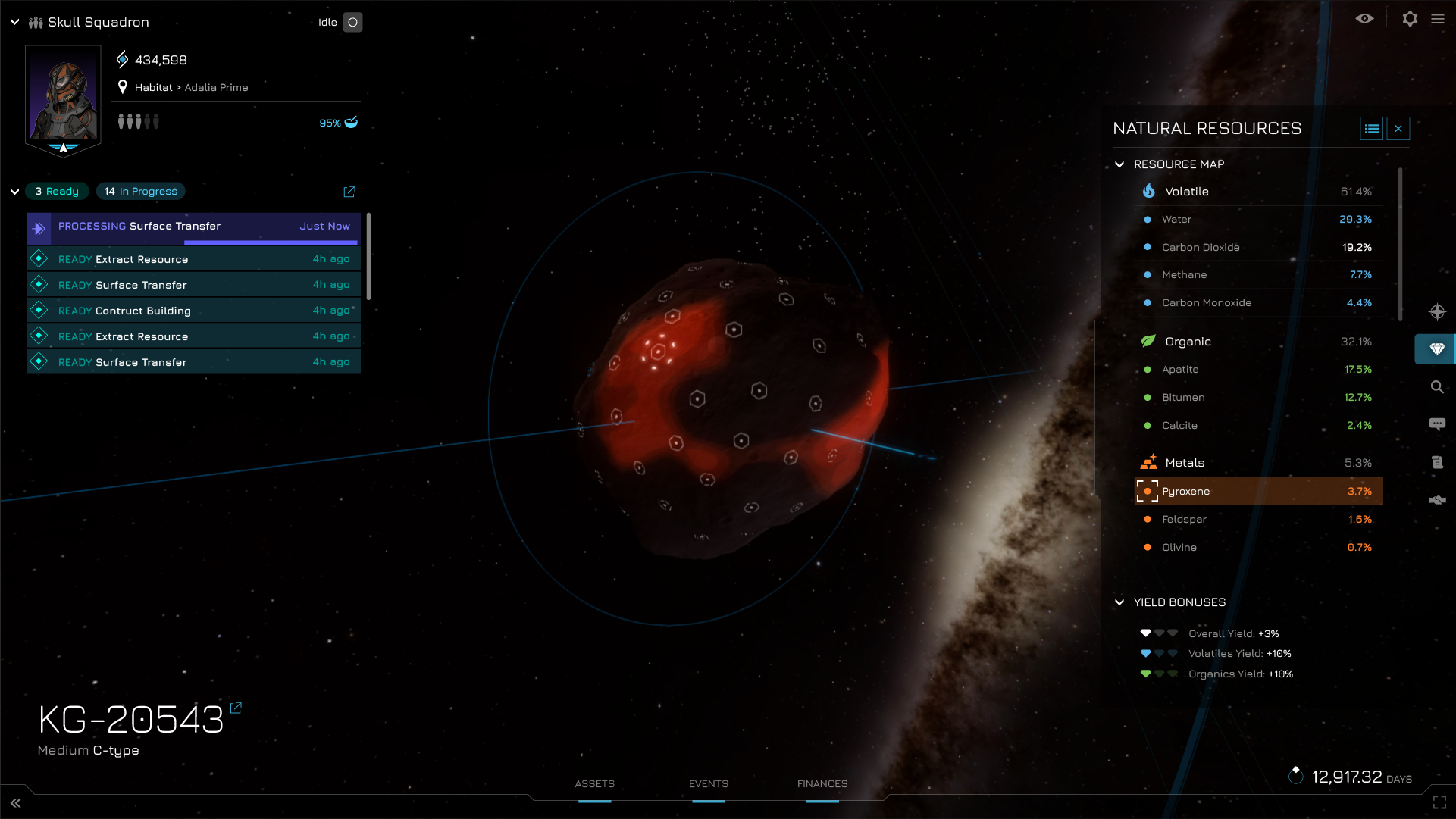Image resolution: width=1456 pixels, height=819 pixels.
Task: Click the Metals resource category icon
Action: coord(1148,462)
